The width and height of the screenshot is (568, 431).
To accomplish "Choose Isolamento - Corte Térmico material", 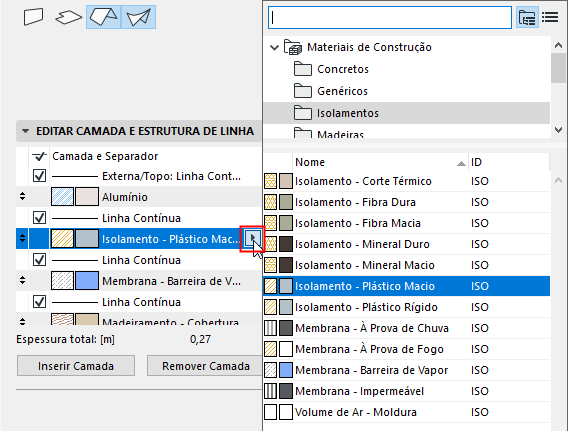I will coord(406,181).
